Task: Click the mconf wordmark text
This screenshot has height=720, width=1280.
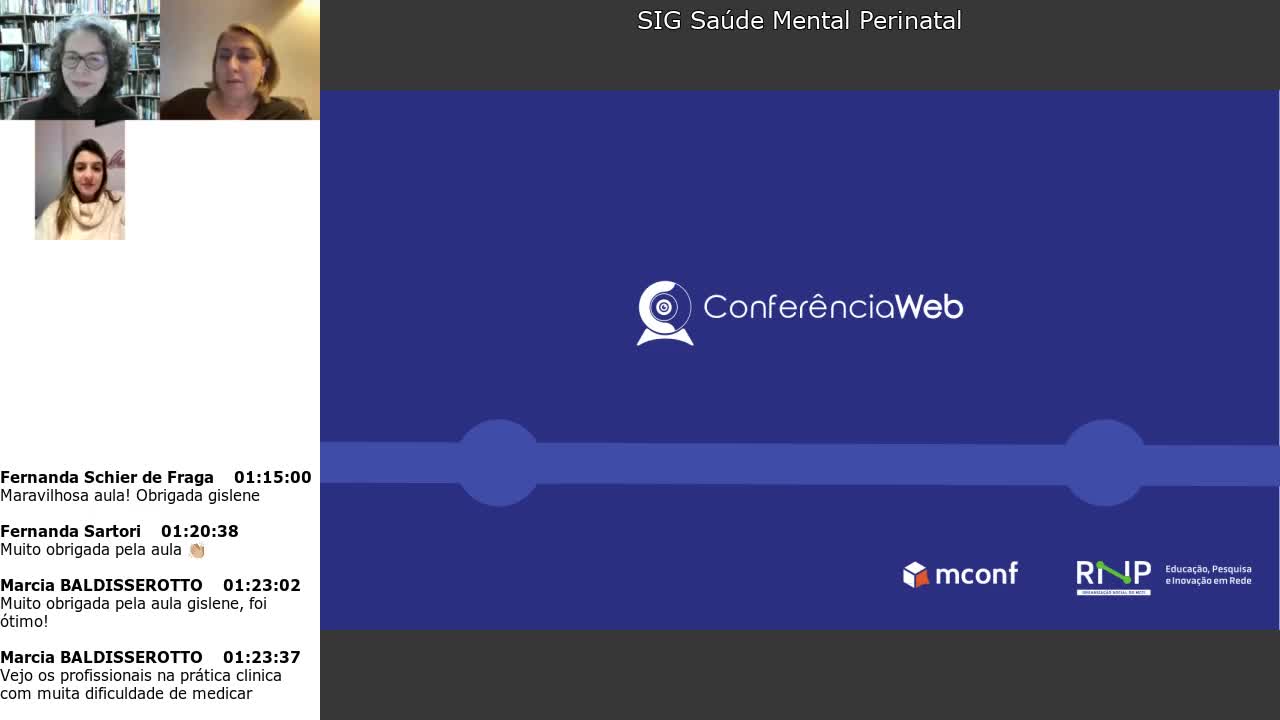Action: click(x=976, y=574)
